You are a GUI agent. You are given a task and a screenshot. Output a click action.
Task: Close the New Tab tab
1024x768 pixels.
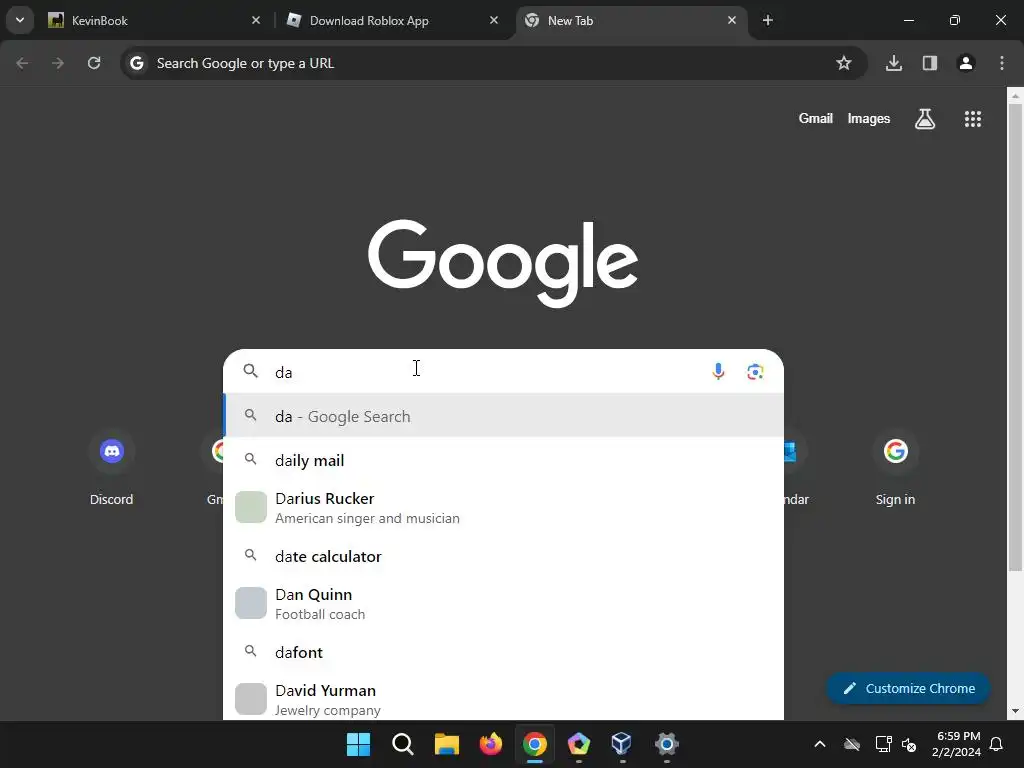732,20
